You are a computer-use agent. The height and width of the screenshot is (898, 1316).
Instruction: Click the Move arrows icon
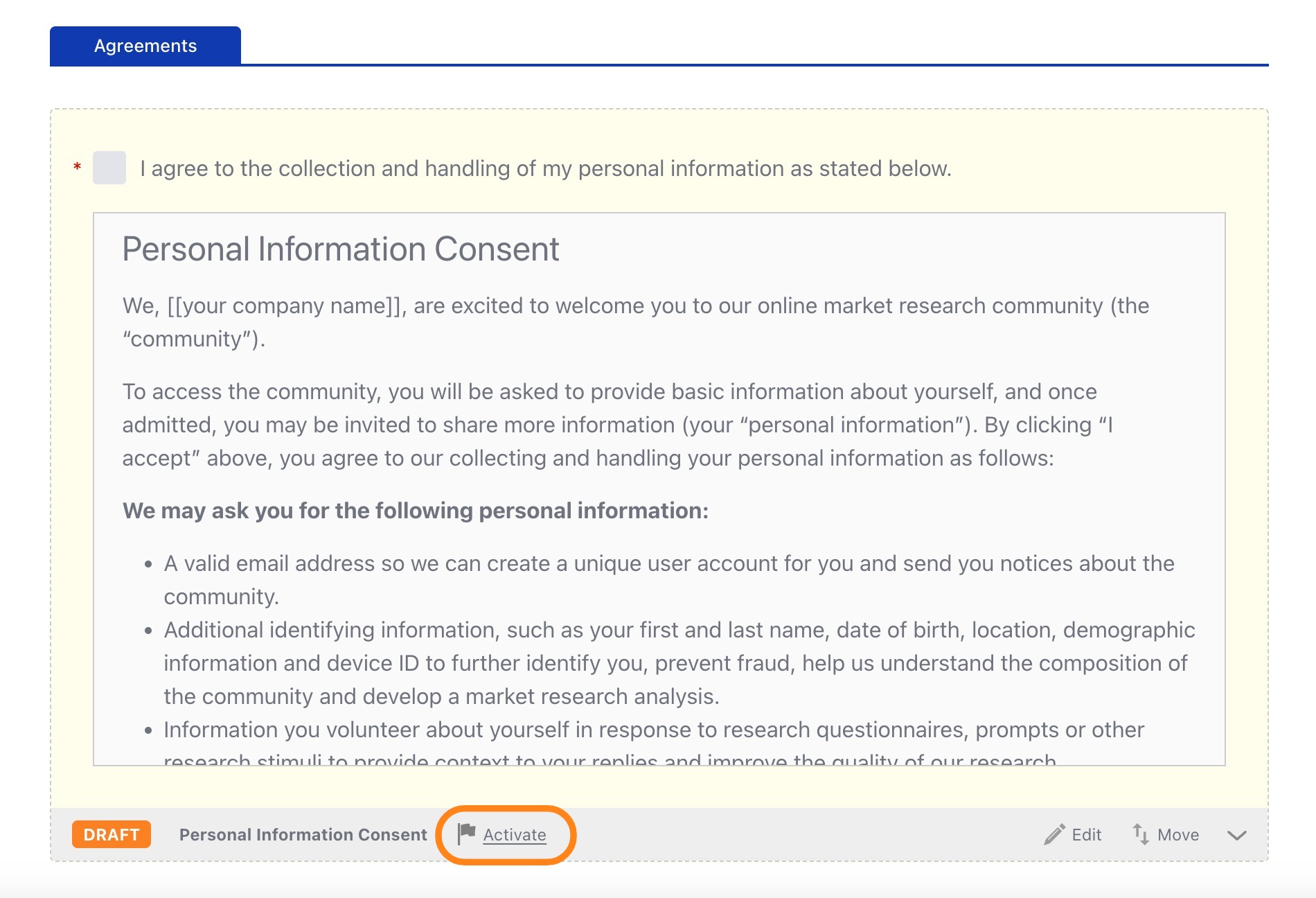(x=1141, y=834)
